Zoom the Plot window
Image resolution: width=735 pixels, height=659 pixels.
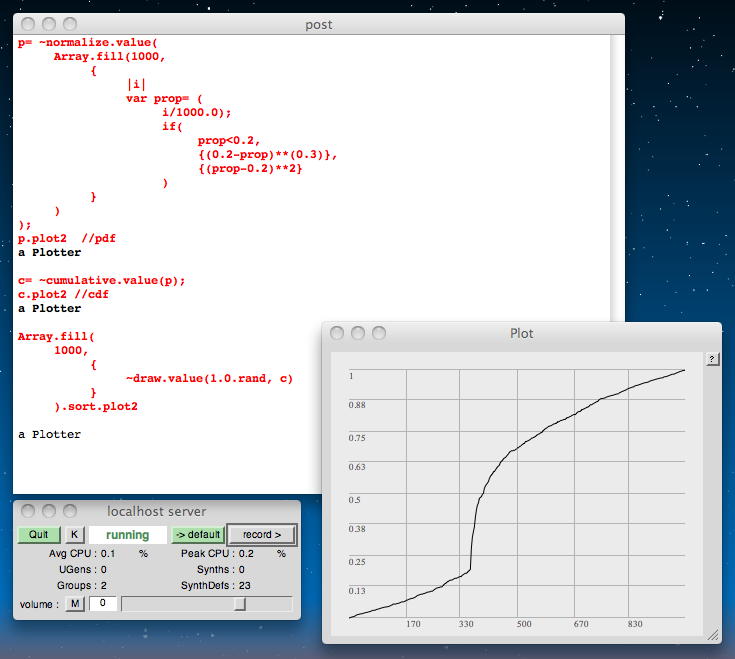378,333
